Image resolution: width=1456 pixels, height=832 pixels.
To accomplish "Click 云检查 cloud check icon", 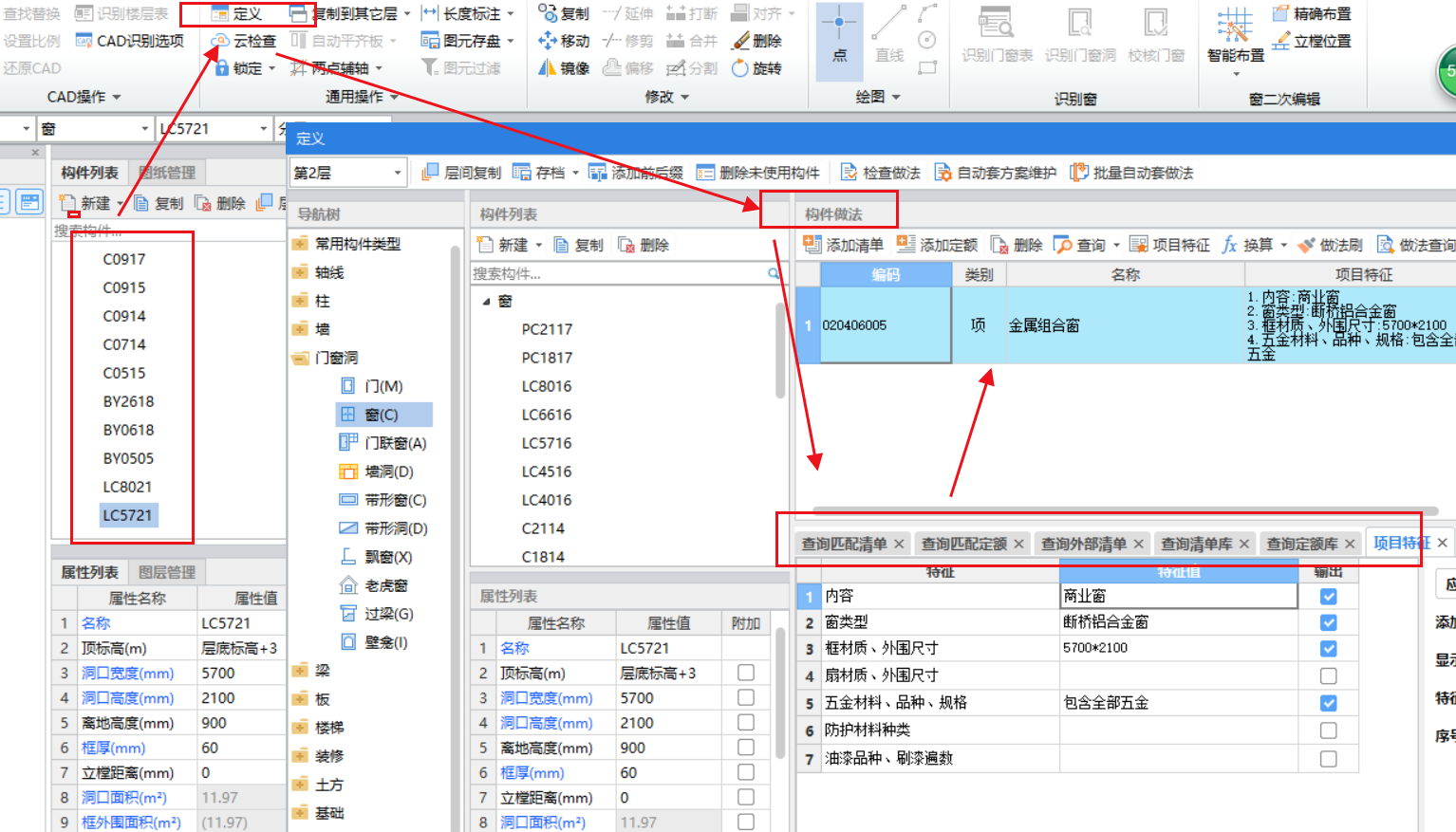I will coord(220,41).
